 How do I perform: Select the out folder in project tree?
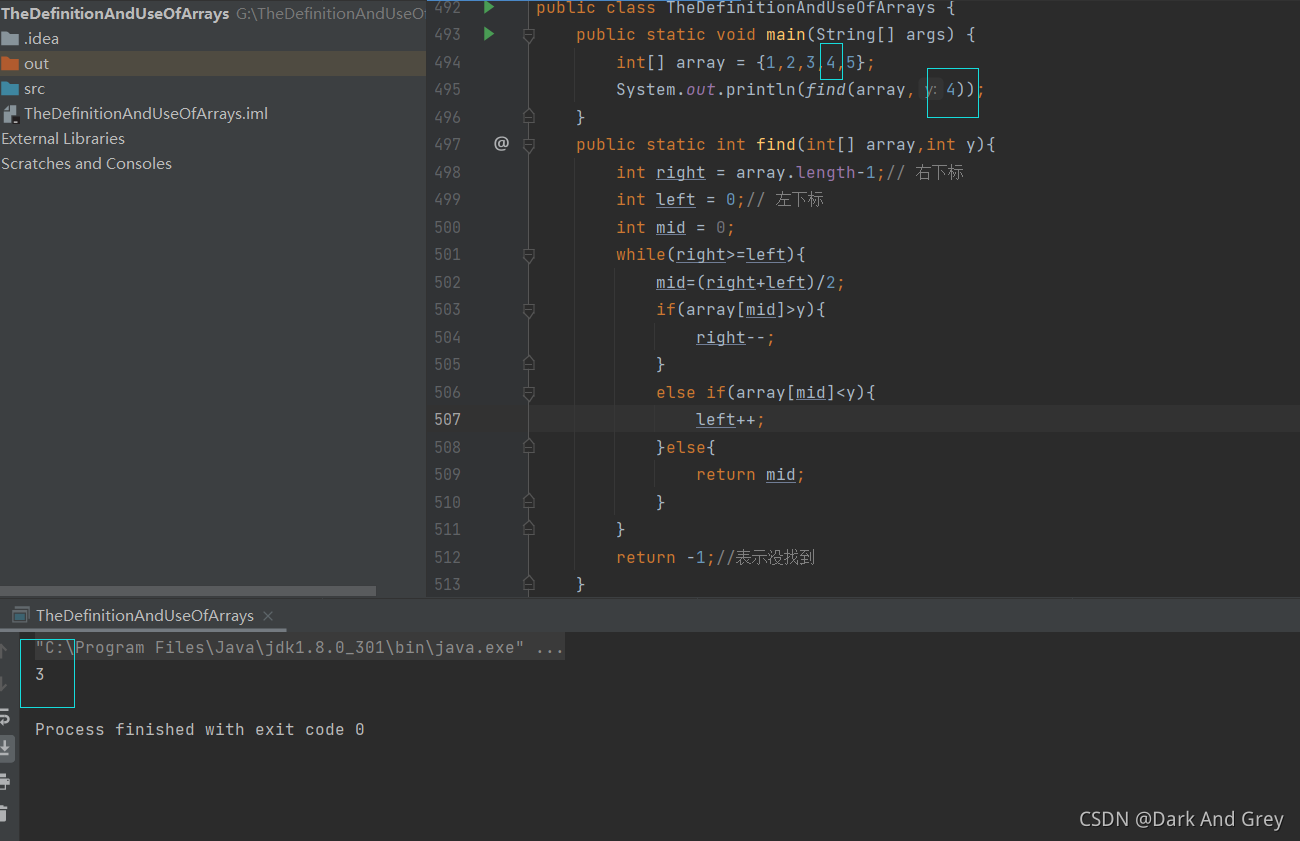36,64
